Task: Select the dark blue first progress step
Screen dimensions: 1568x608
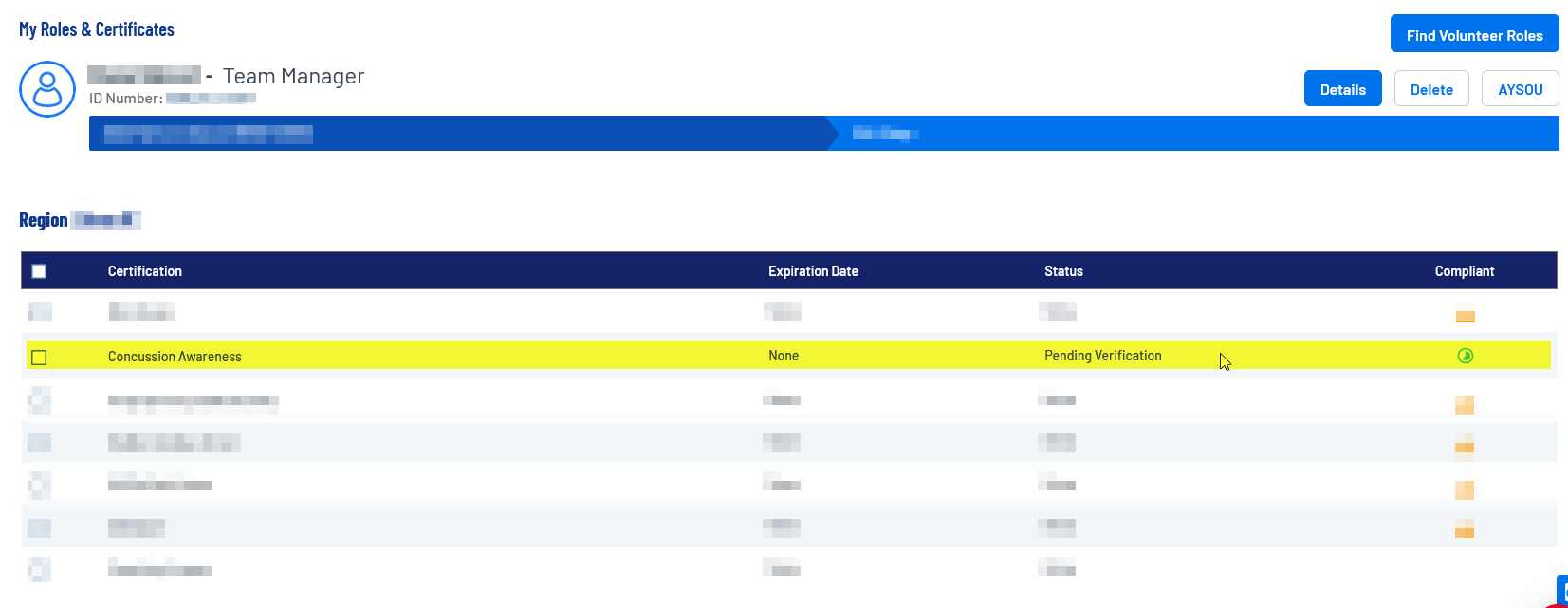Action: click(455, 134)
